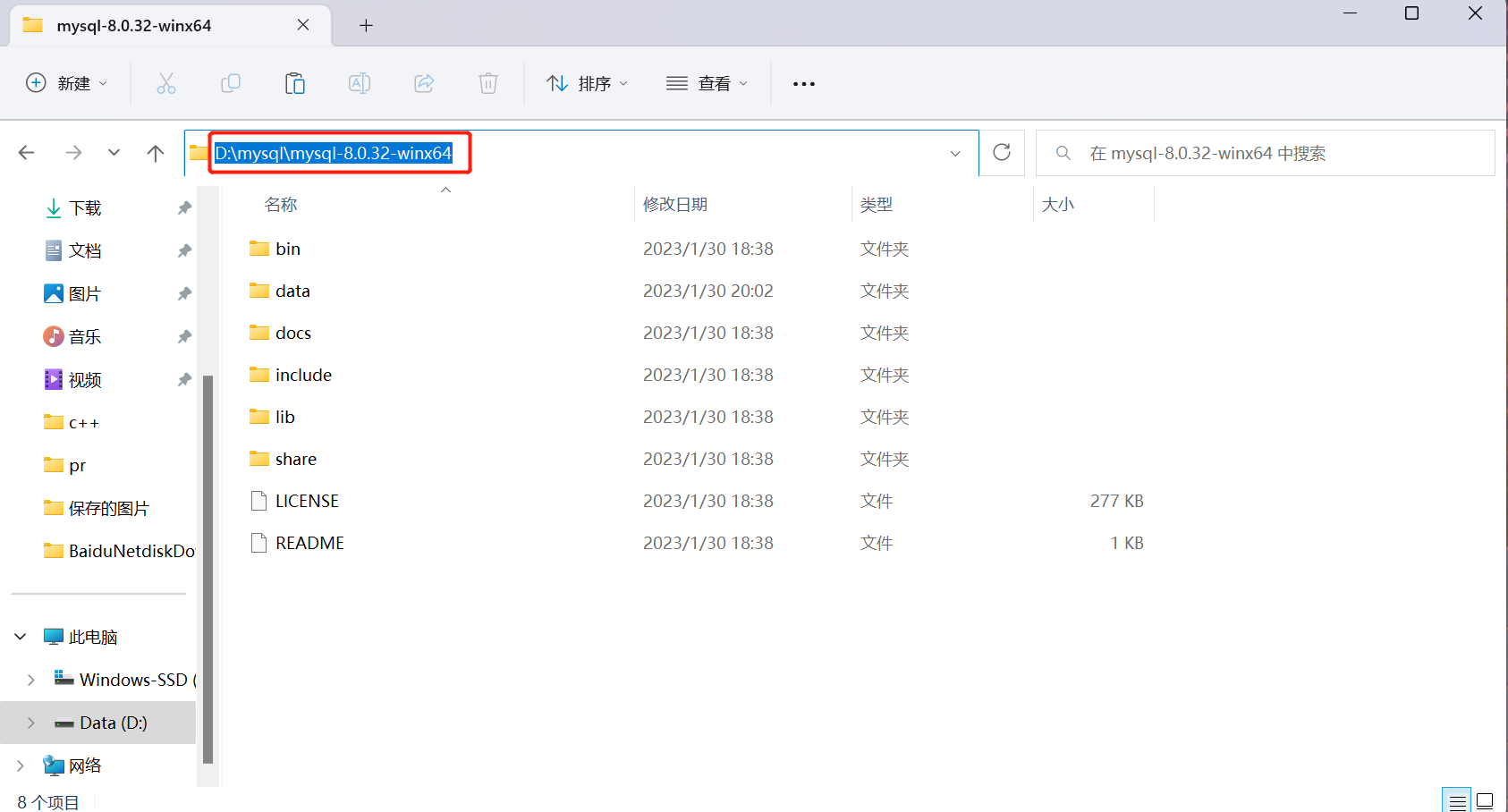The width and height of the screenshot is (1508, 812).
Task: Sort by 大小 column header
Action: (x=1057, y=204)
